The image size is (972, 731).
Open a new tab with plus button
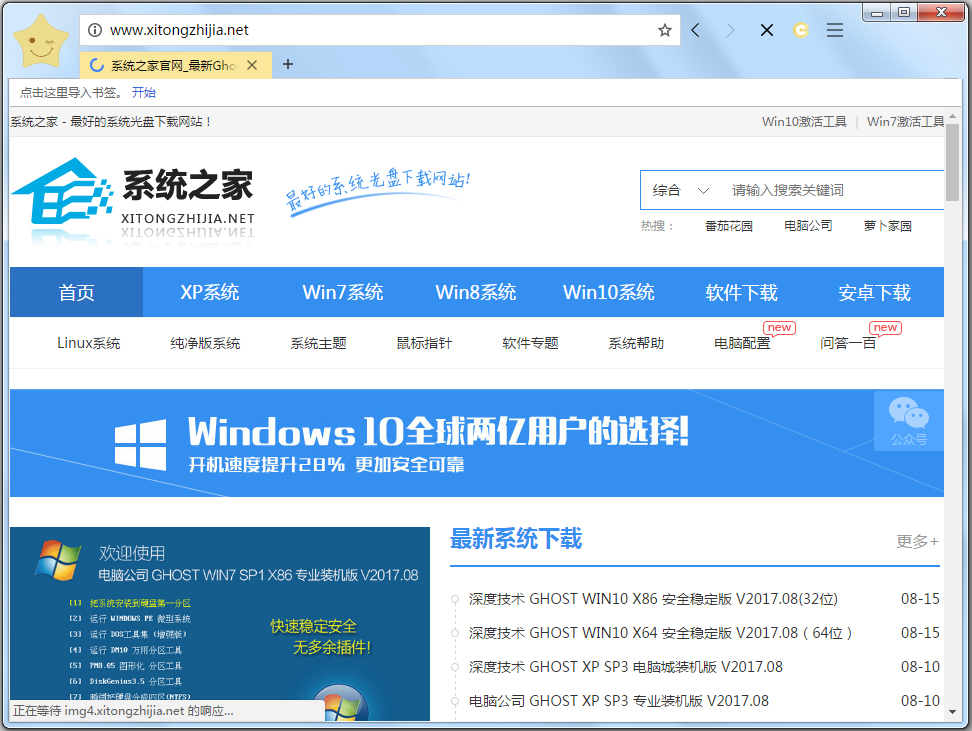click(288, 64)
